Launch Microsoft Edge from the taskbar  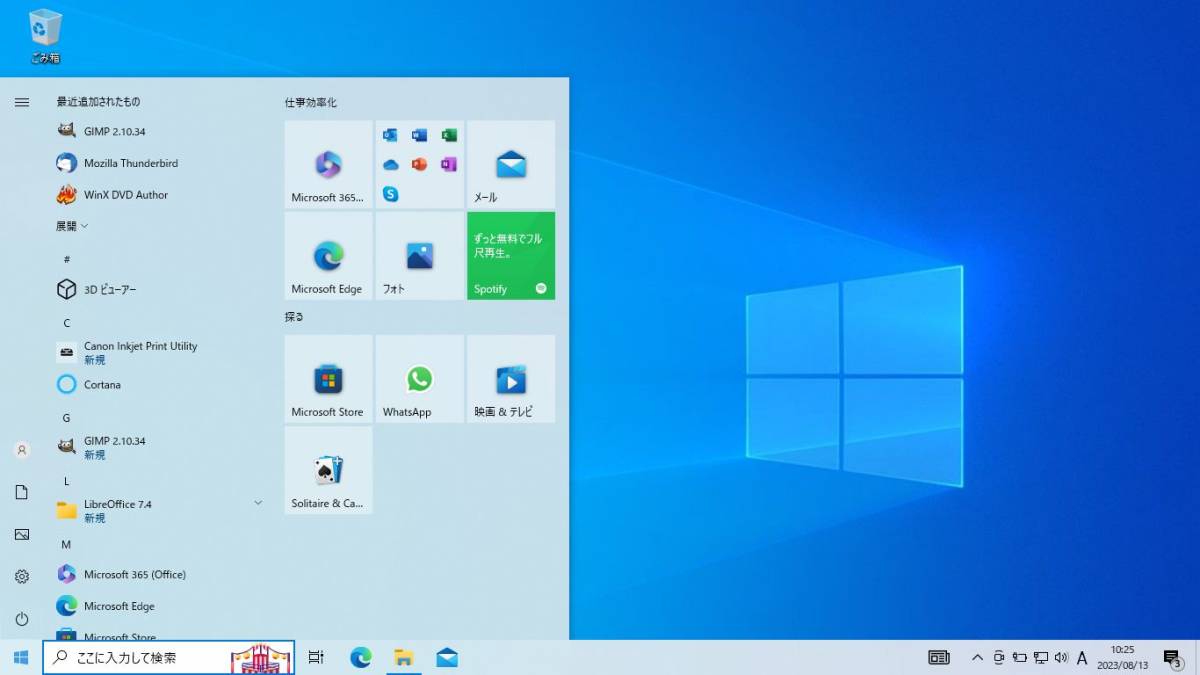(360, 657)
